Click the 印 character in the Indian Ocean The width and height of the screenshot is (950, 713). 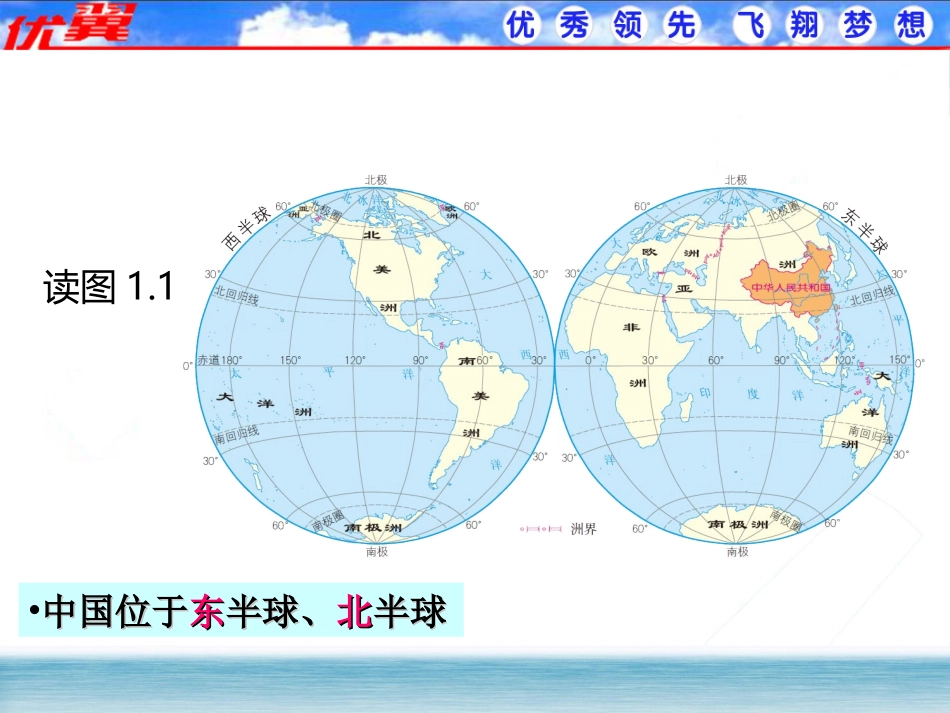click(706, 393)
